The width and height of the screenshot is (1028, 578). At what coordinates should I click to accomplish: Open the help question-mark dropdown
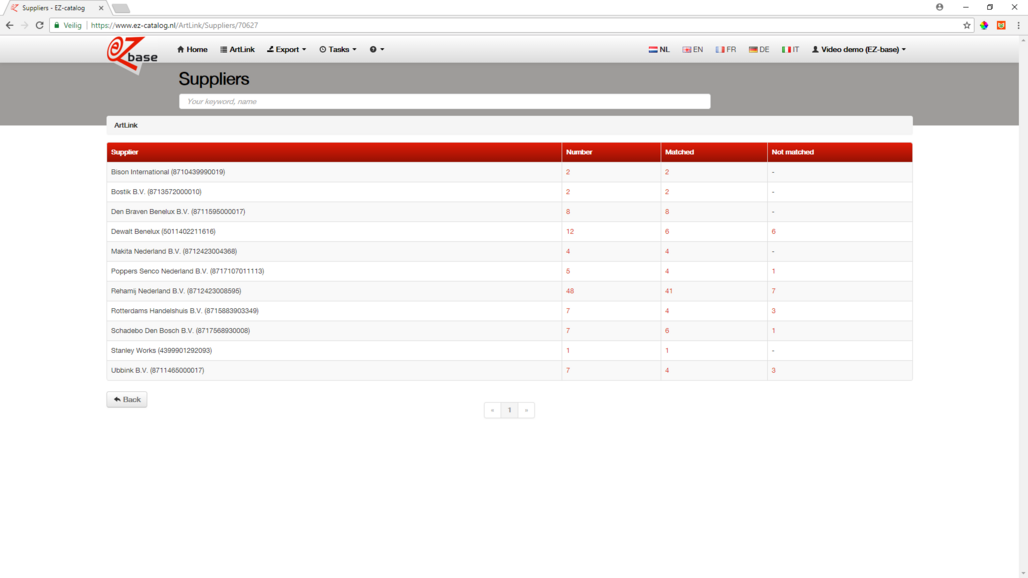click(x=377, y=49)
